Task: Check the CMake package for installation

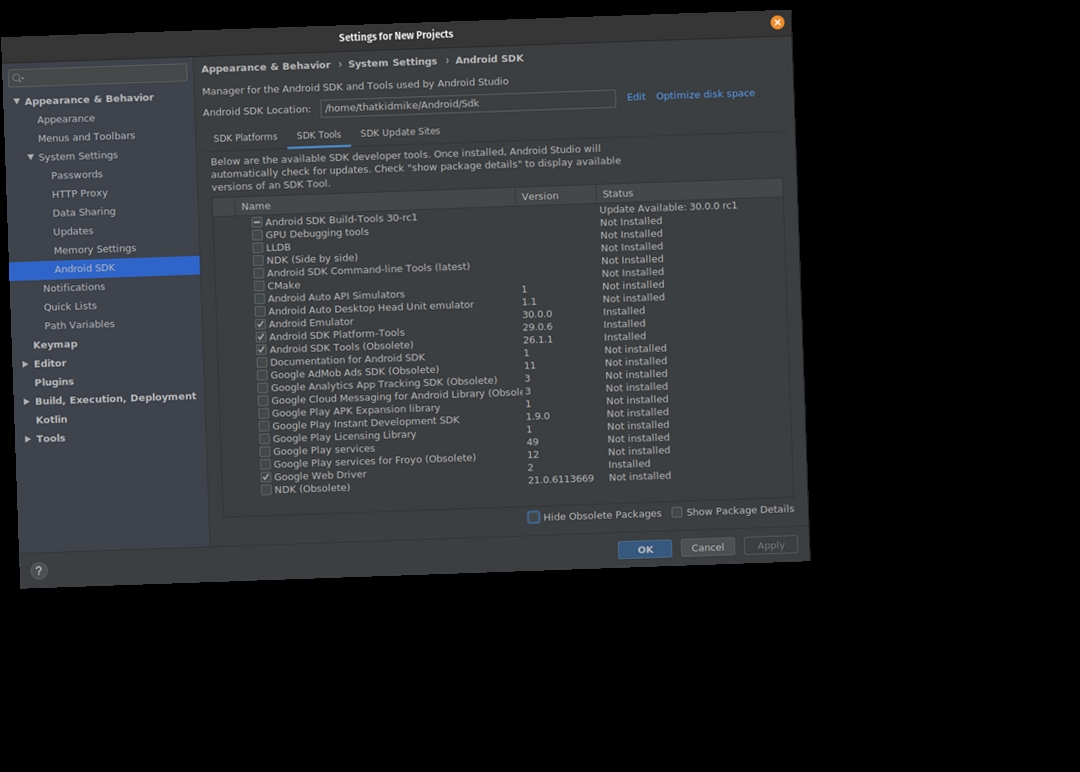Action: pyautogui.click(x=258, y=286)
